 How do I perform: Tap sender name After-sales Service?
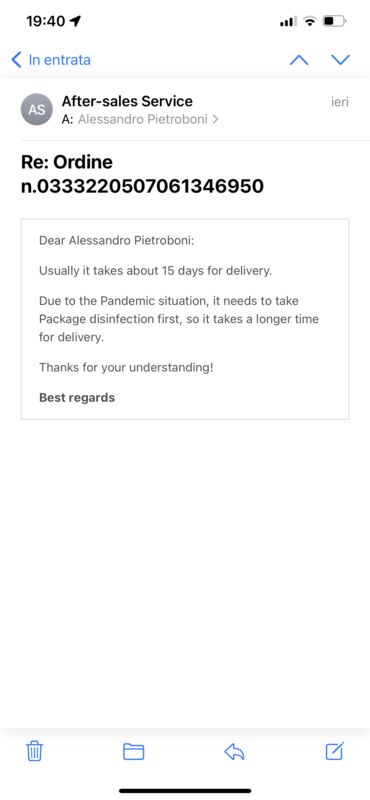[x=127, y=101]
